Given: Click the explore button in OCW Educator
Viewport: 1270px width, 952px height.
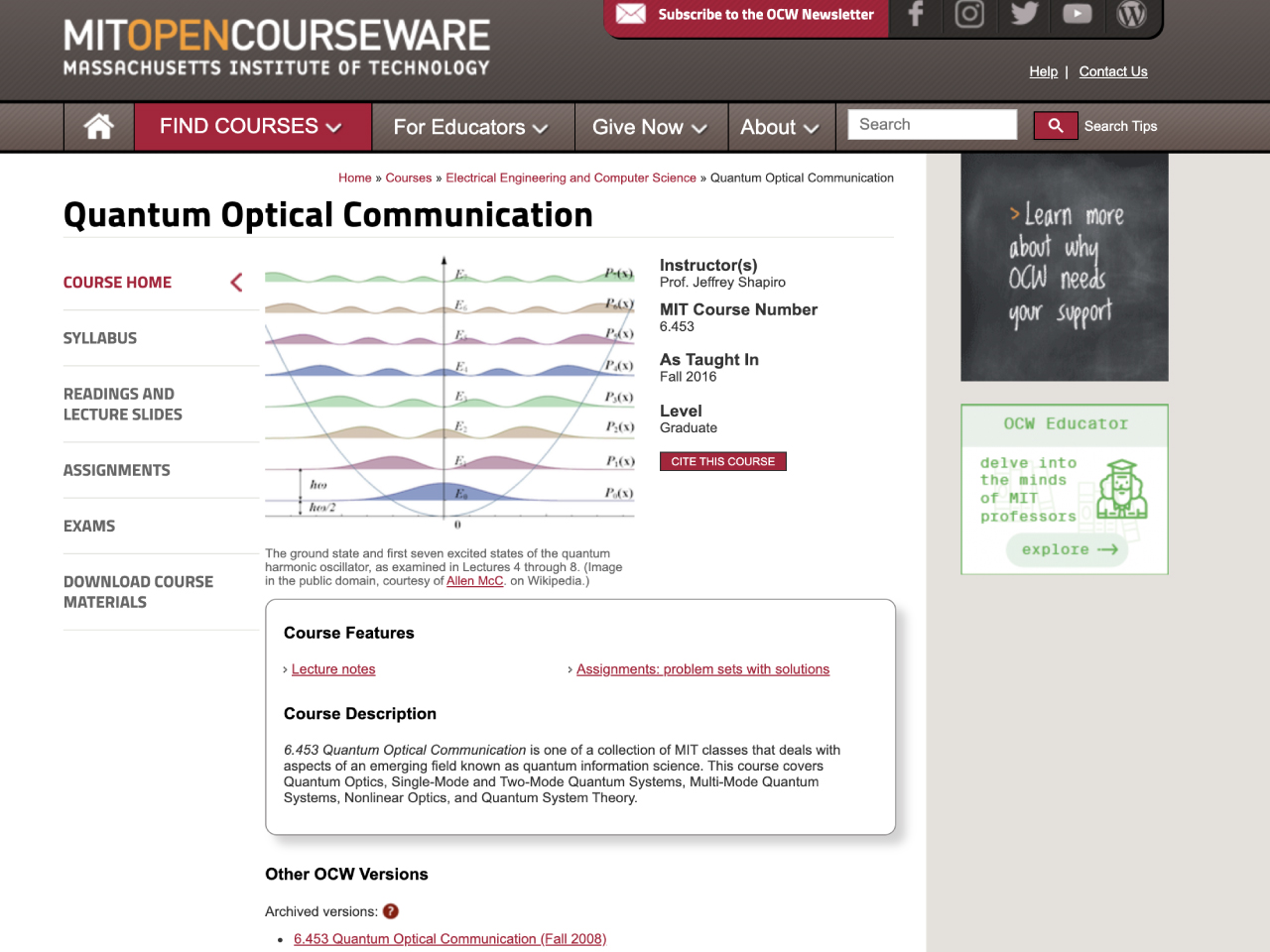Looking at the screenshot, I should [x=1068, y=549].
